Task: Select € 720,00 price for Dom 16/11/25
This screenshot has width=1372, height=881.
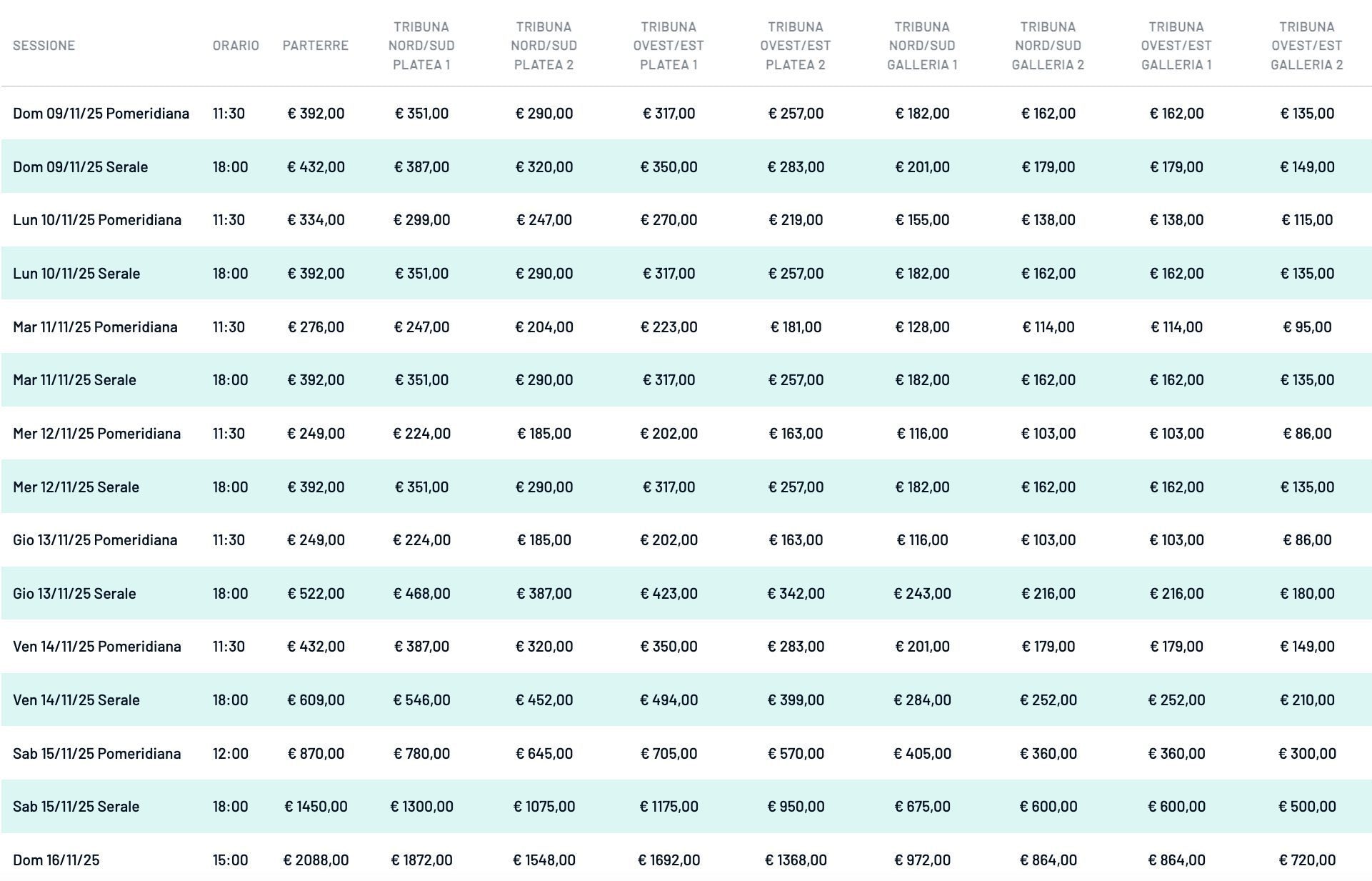Action: click(x=1307, y=860)
